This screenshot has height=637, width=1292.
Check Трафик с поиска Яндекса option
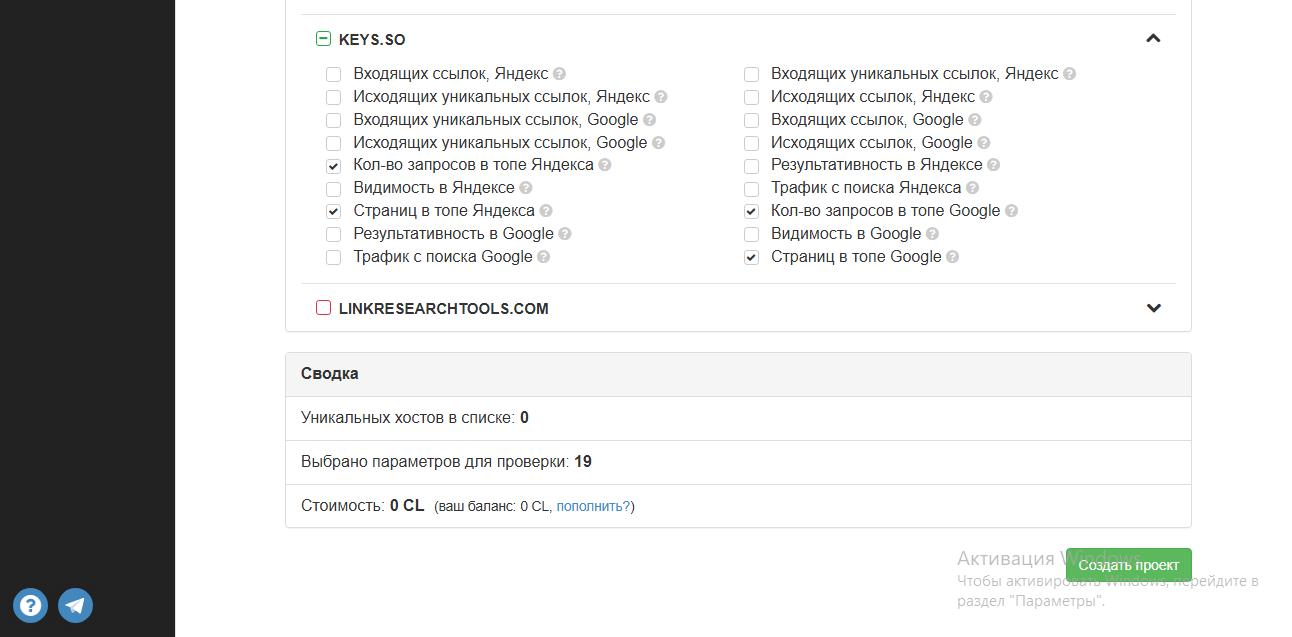coord(751,189)
